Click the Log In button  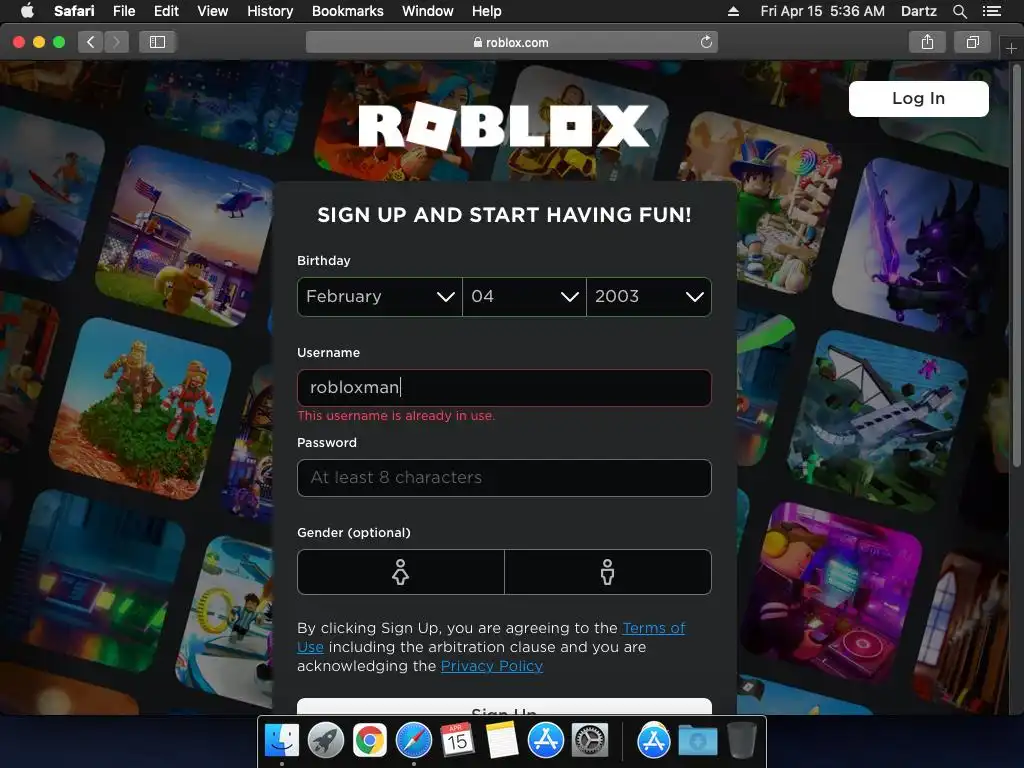[x=918, y=99]
